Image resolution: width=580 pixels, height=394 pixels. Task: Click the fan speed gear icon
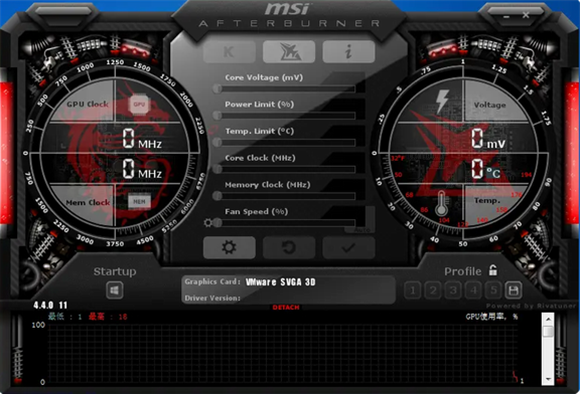(x=208, y=223)
